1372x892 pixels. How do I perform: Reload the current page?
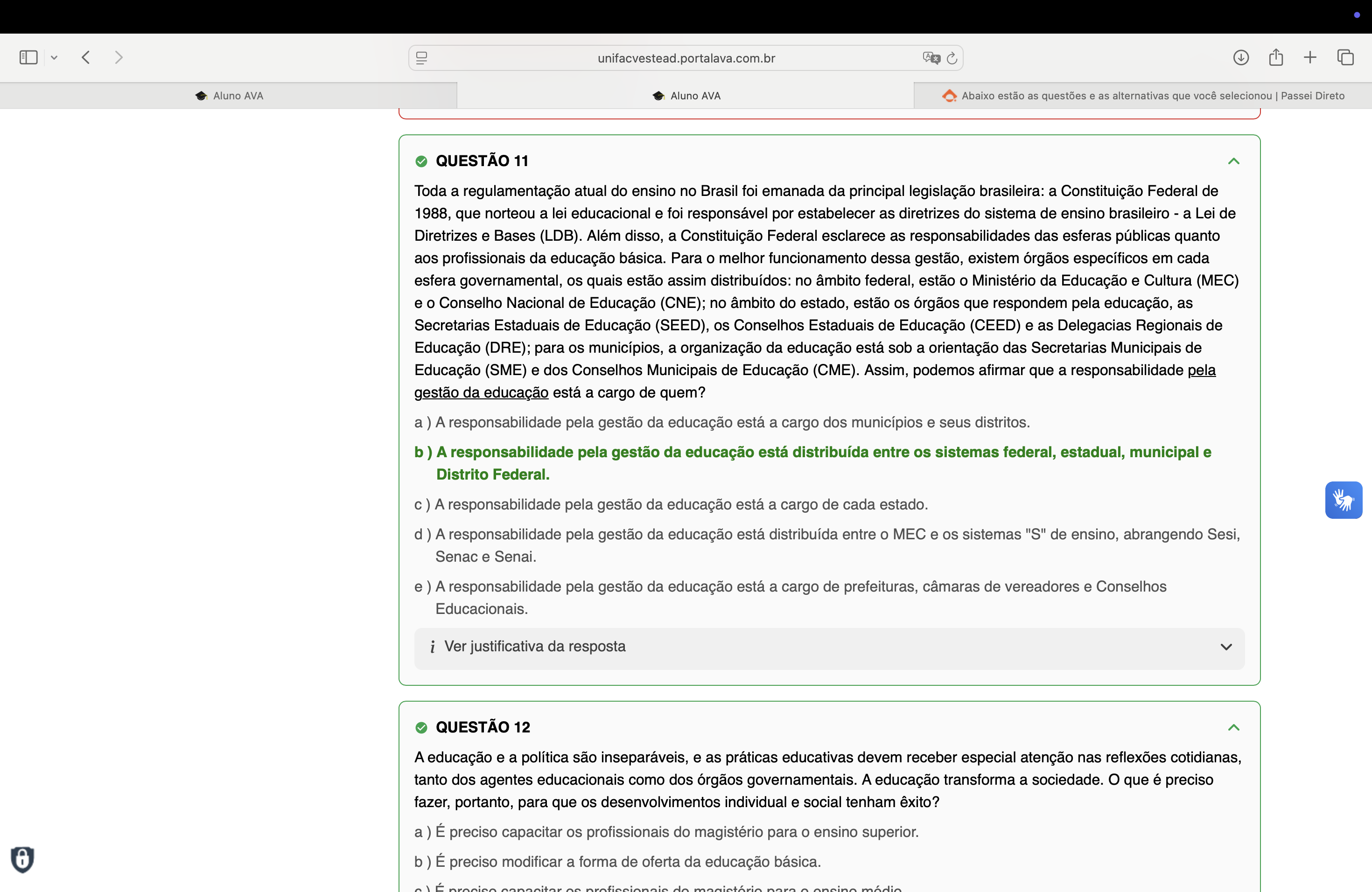[x=952, y=58]
